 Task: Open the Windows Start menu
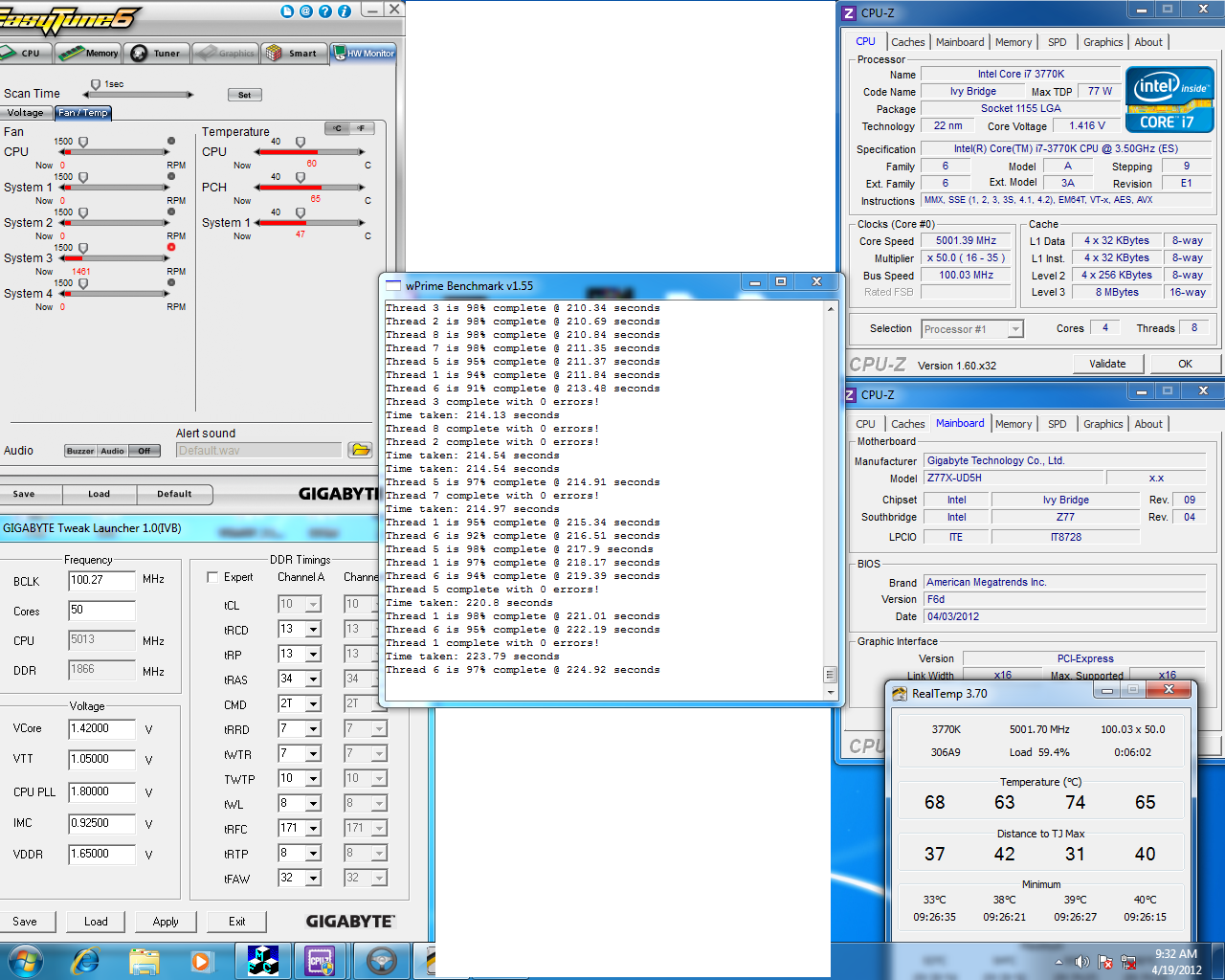click(25, 960)
